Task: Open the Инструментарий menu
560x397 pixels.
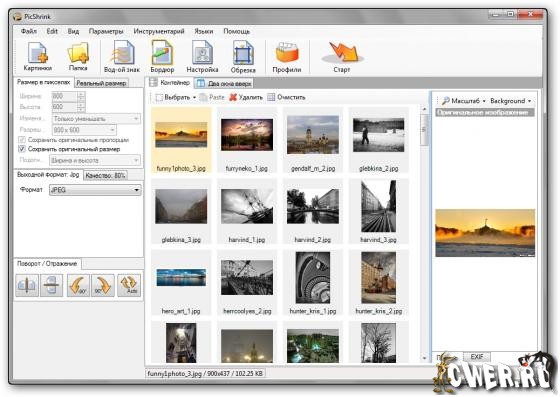Action: coord(159,31)
